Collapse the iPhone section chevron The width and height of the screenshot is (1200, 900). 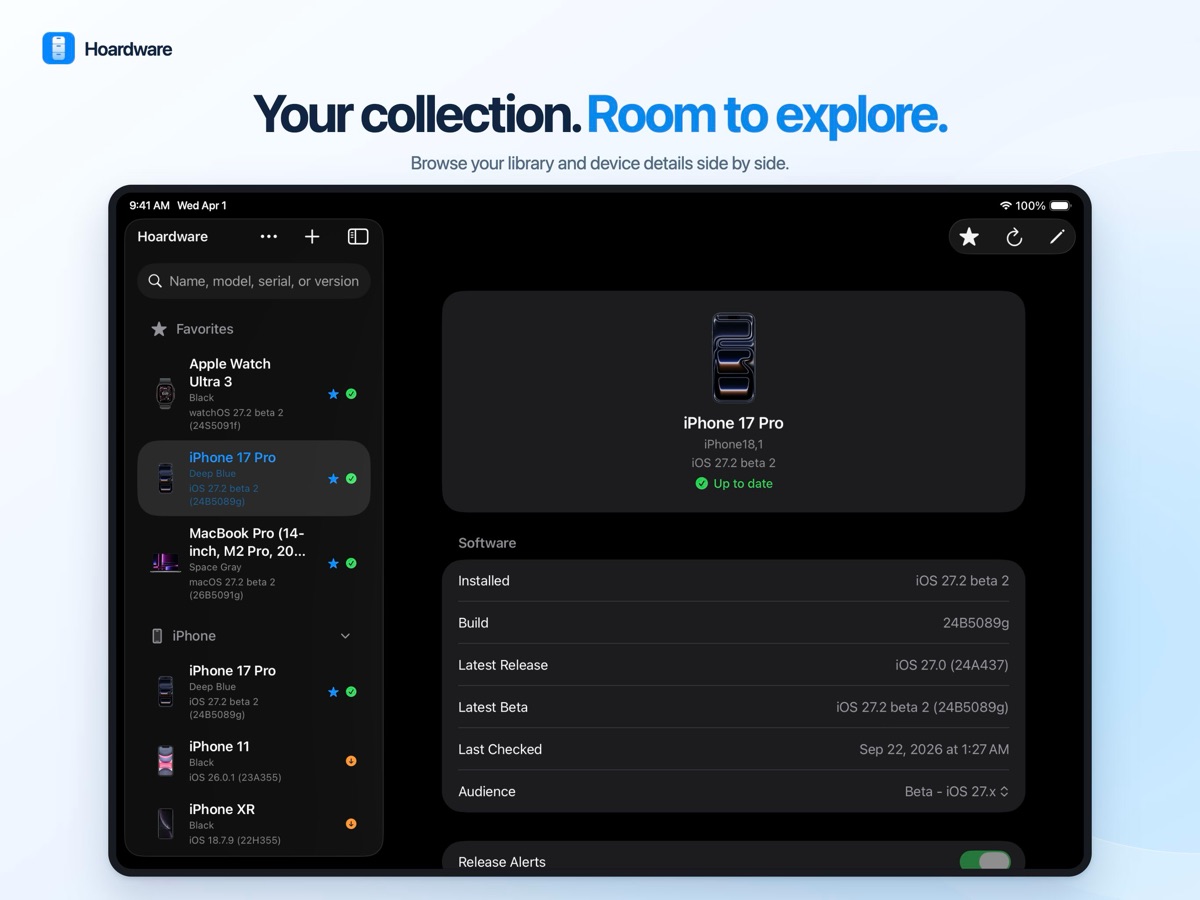point(345,636)
